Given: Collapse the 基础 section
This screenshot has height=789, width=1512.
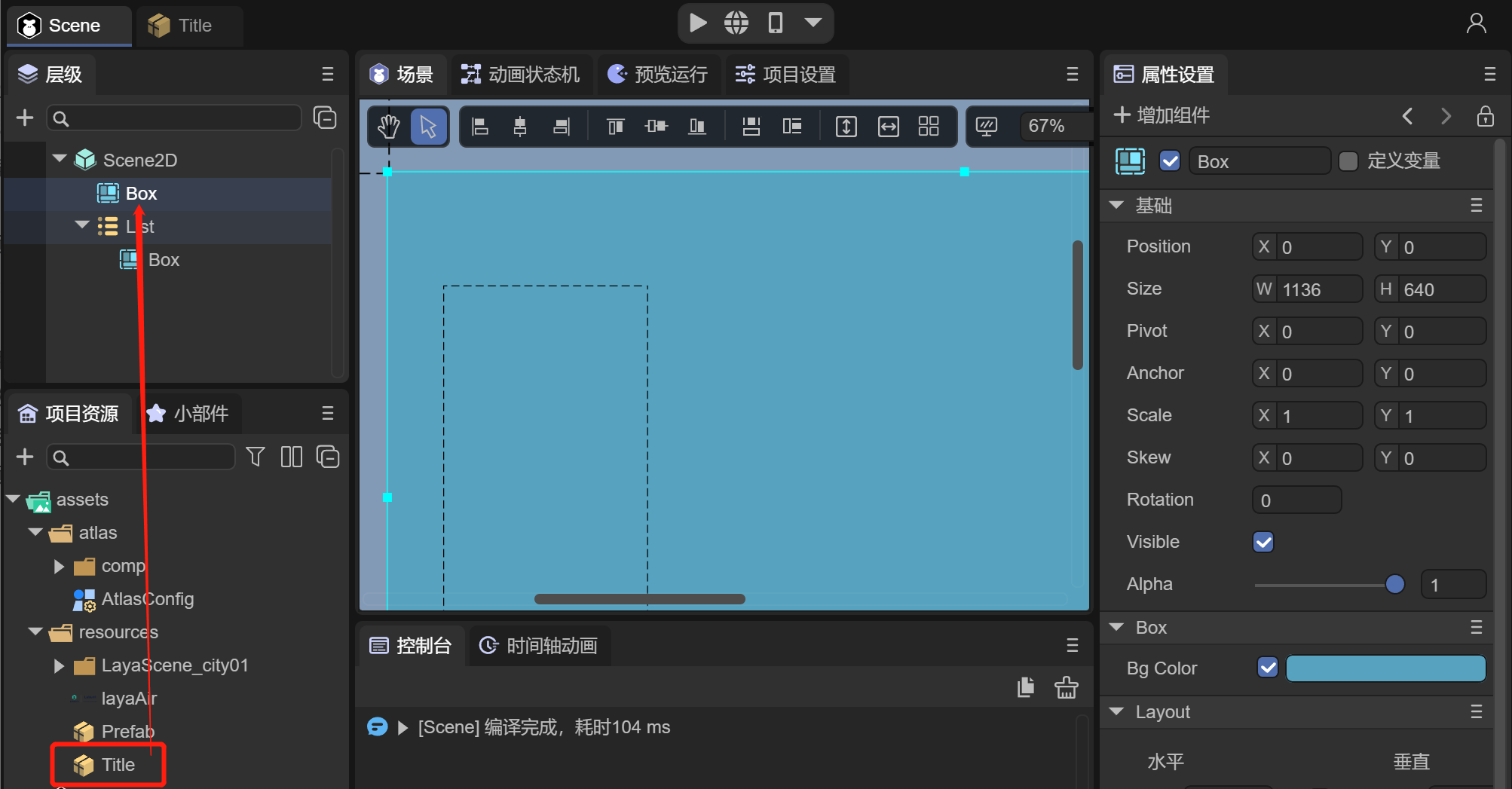Looking at the screenshot, I should [1117, 205].
